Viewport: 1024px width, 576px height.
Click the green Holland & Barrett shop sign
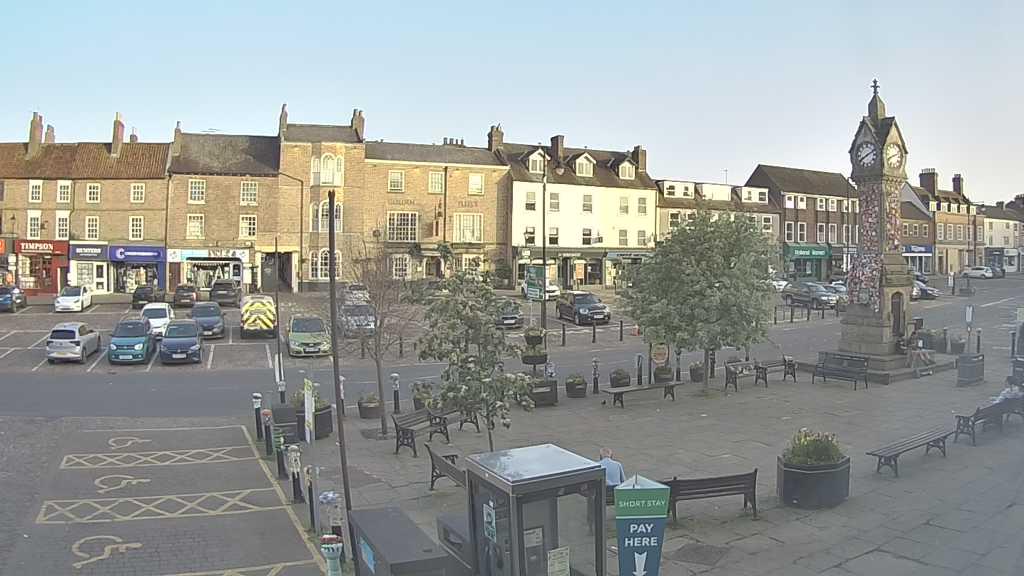[807, 251]
